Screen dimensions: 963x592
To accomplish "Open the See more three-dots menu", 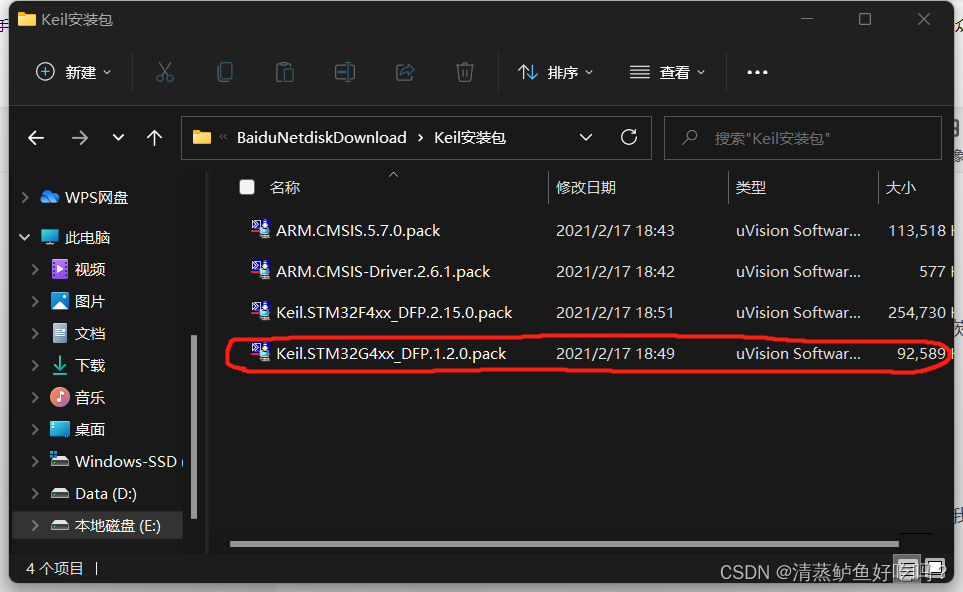I will [x=757, y=72].
